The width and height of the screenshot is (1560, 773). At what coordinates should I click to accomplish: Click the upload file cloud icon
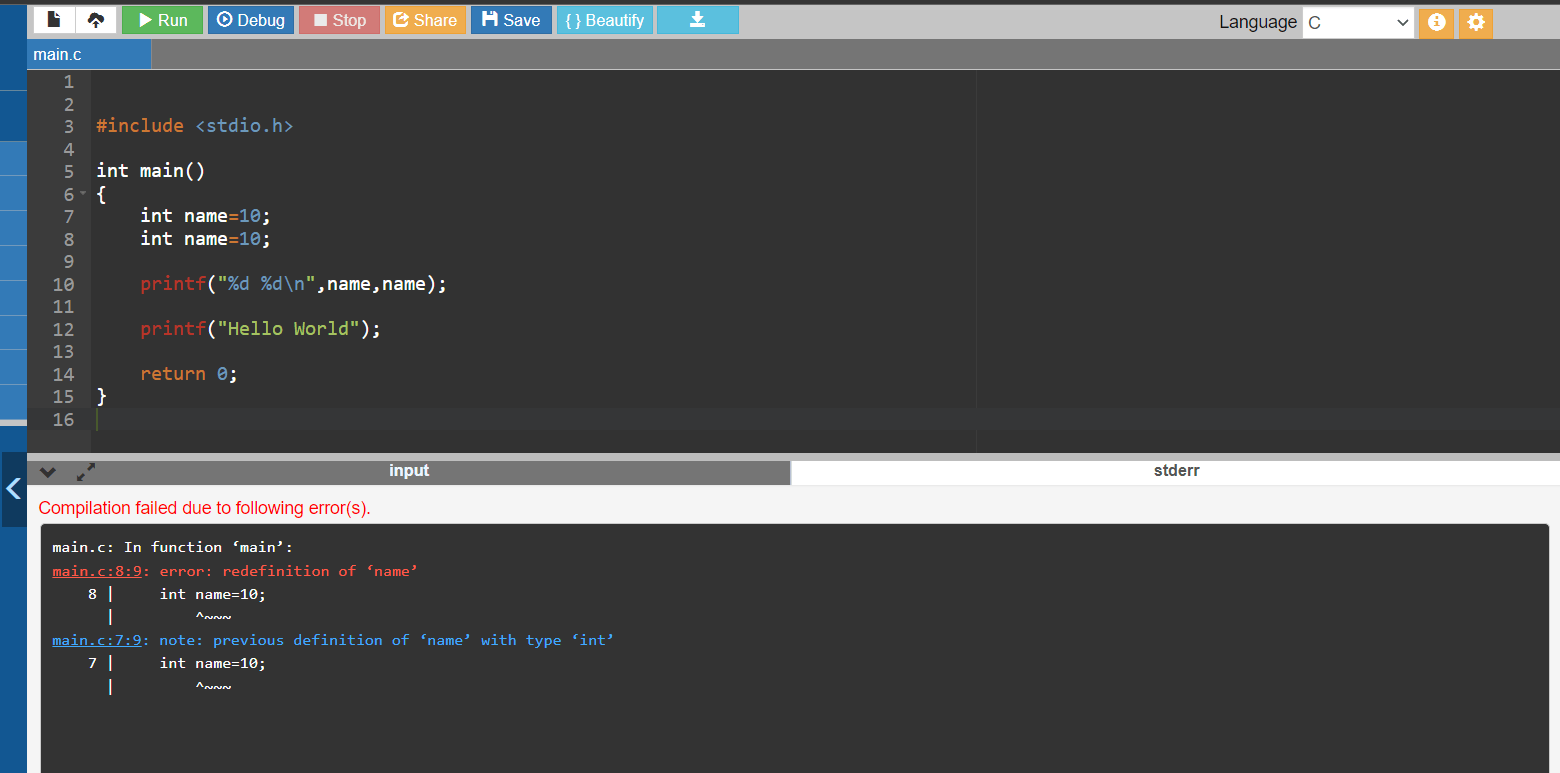96,20
